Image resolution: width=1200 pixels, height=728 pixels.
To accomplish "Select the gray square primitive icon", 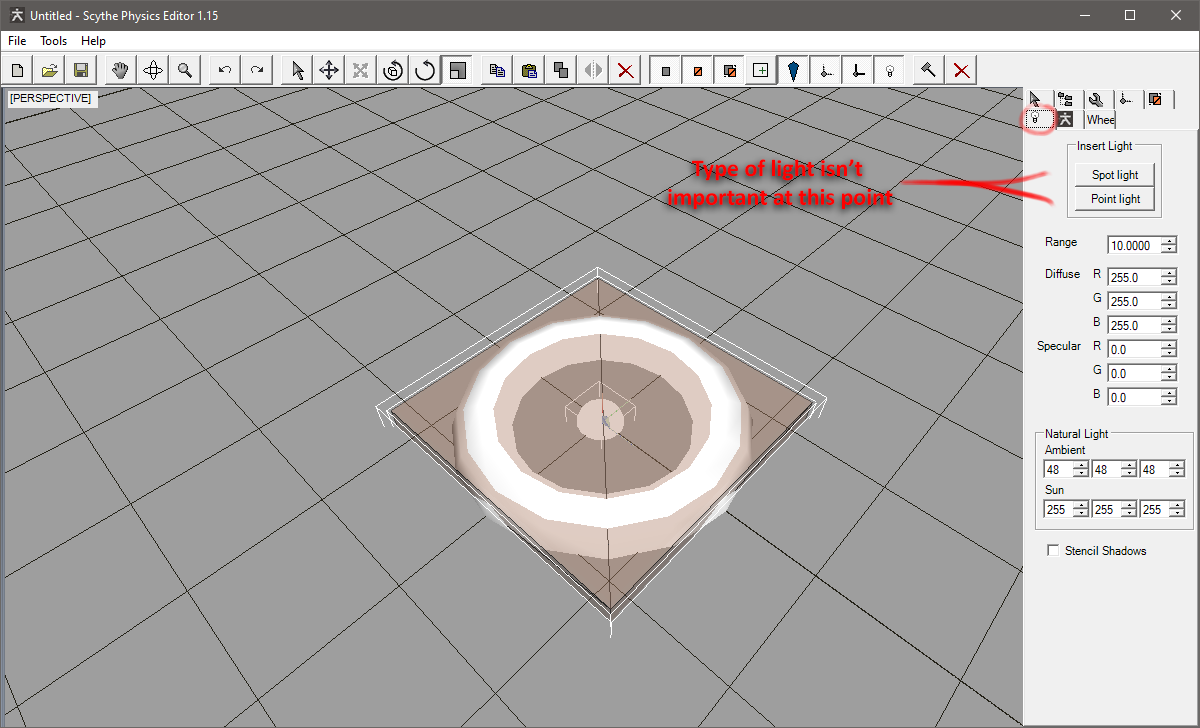I will pyautogui.click(x=665, y=70).
